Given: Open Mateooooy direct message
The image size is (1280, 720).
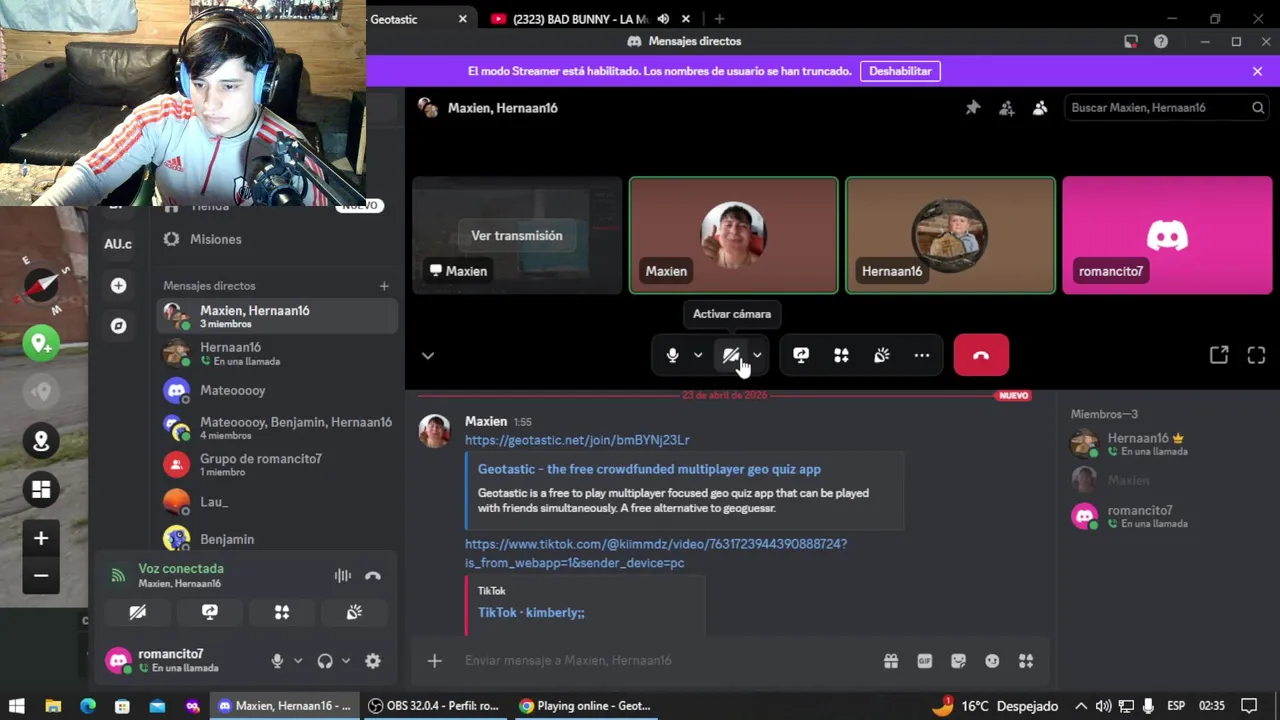Looking at the screenshot, I should 277,390.
